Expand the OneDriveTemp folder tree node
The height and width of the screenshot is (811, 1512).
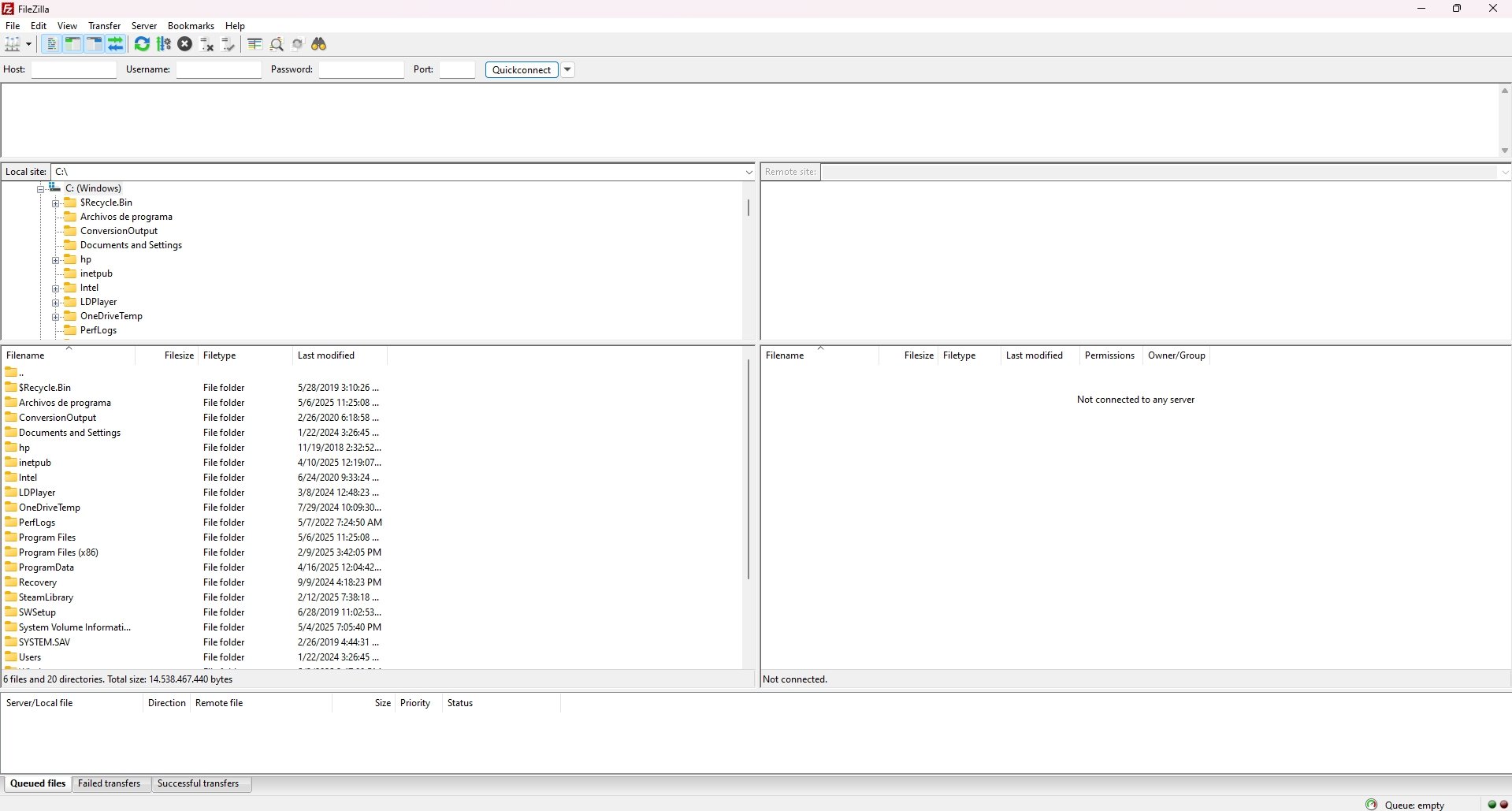[56, 317]
